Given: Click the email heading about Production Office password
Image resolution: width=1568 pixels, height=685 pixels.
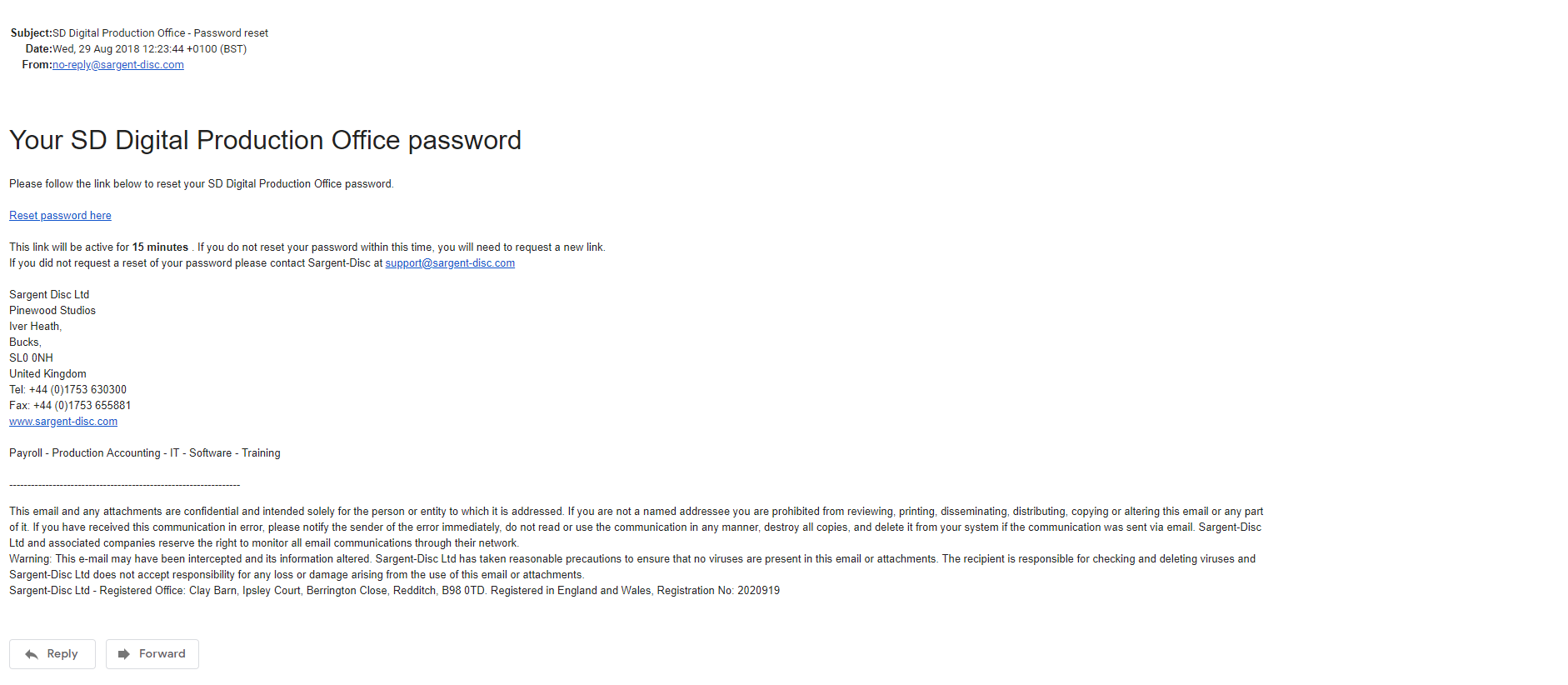Looking at the screenshot, I should (x=265, y=140).
